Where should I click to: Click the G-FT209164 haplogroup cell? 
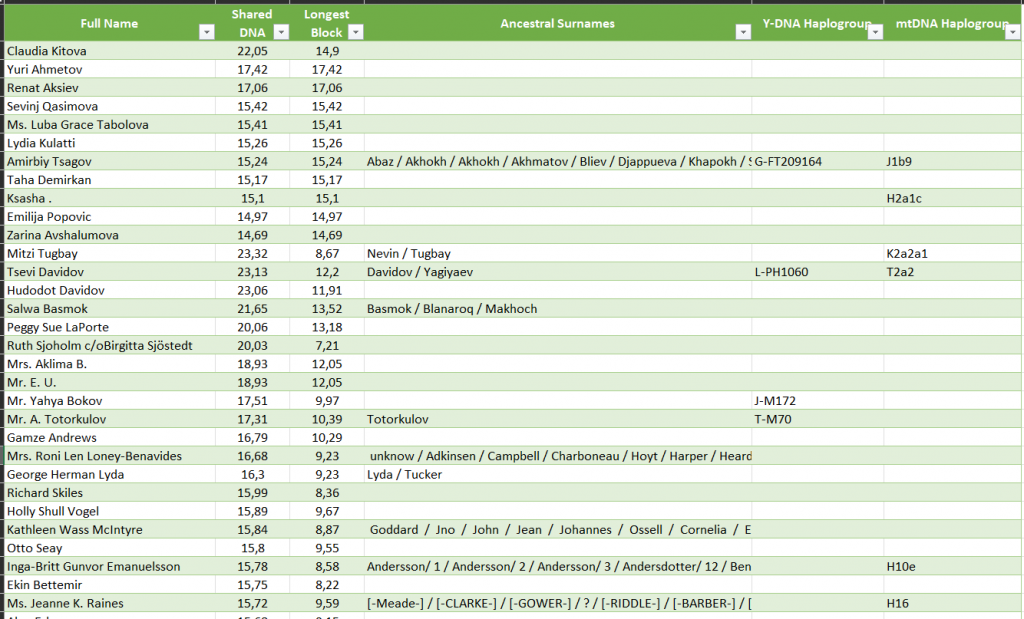pyautogui.click(x=817, y=162)
